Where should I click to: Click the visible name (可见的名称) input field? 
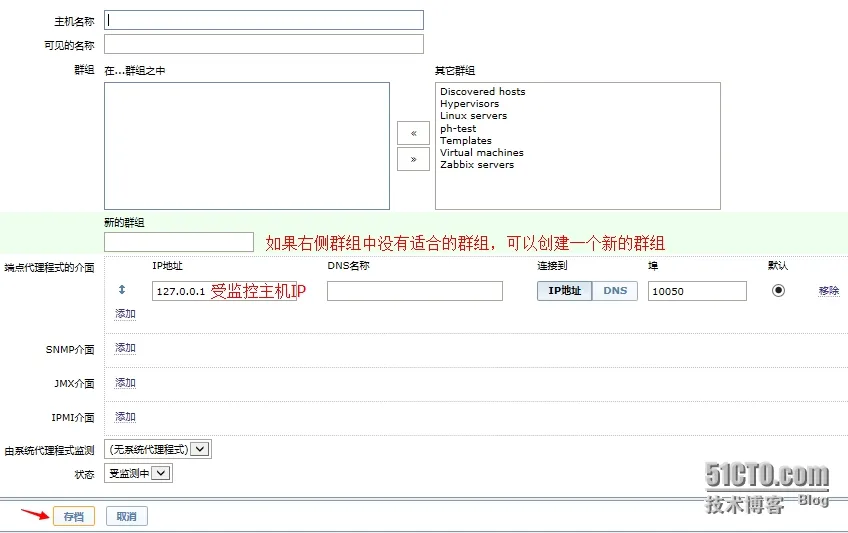point(264,44)
